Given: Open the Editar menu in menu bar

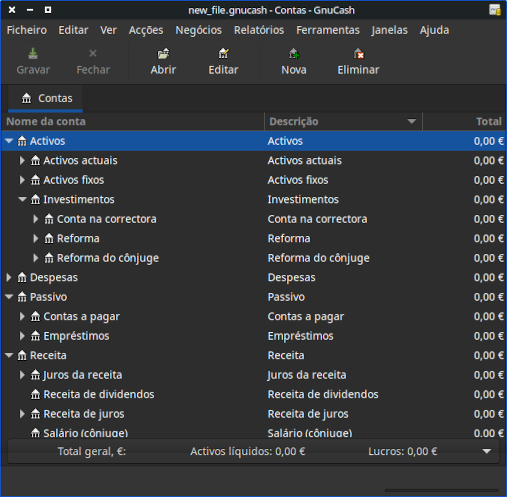Looking at the screenshot, I should coord(73,30).
